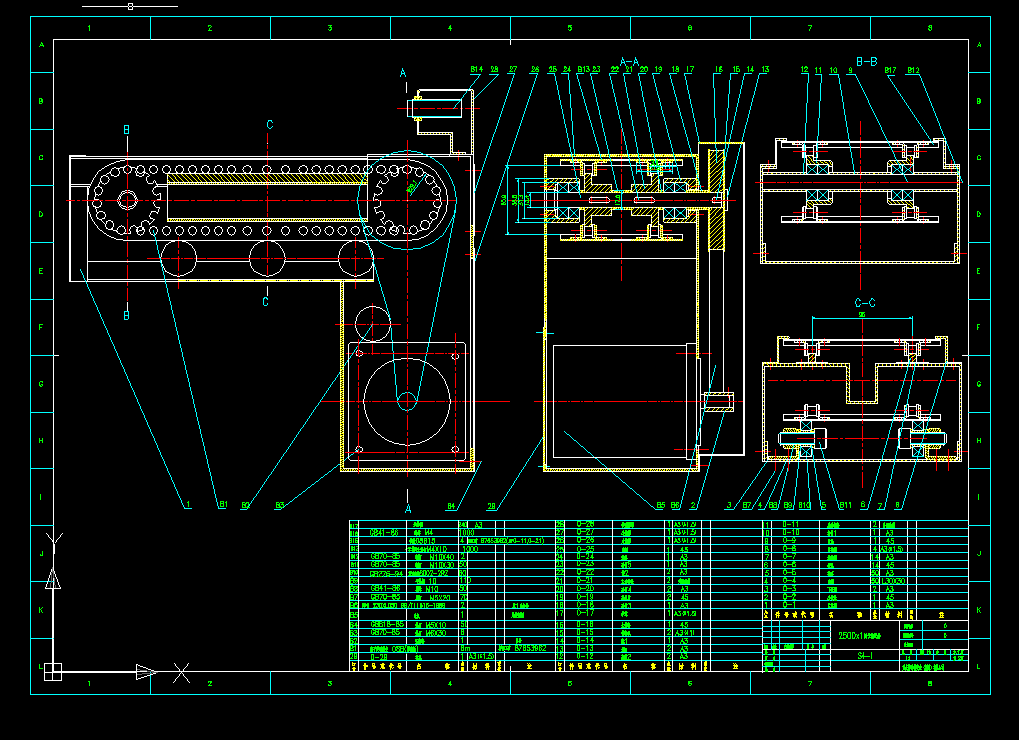Click the A-A section view label
The width and height of the screenshot is (1019, 740).
(x=630, y=62)
